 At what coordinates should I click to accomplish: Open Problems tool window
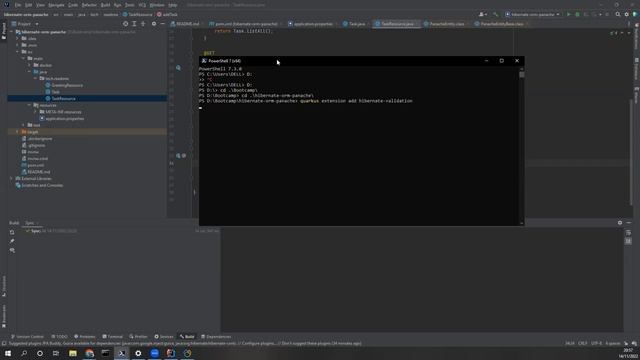coord(84,337)
